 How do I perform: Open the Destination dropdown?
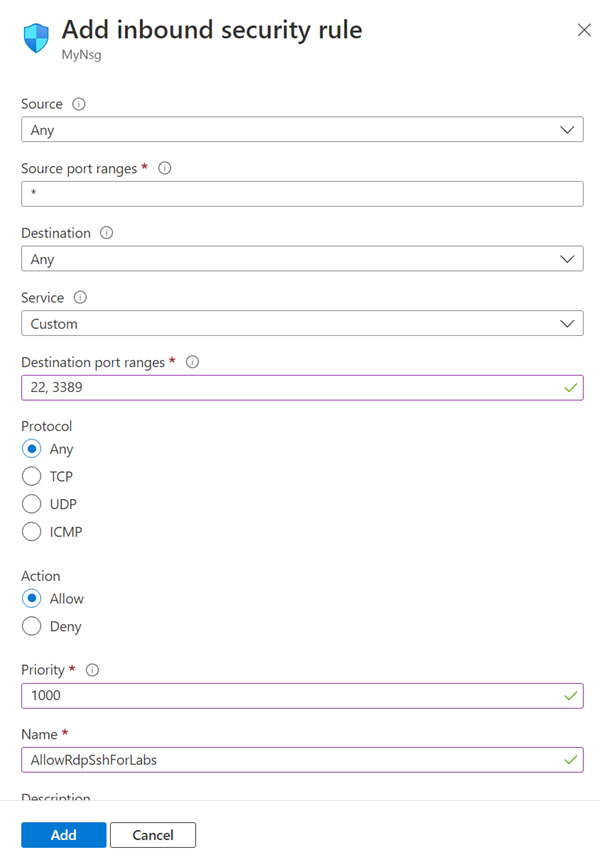[x=300, y=258]
